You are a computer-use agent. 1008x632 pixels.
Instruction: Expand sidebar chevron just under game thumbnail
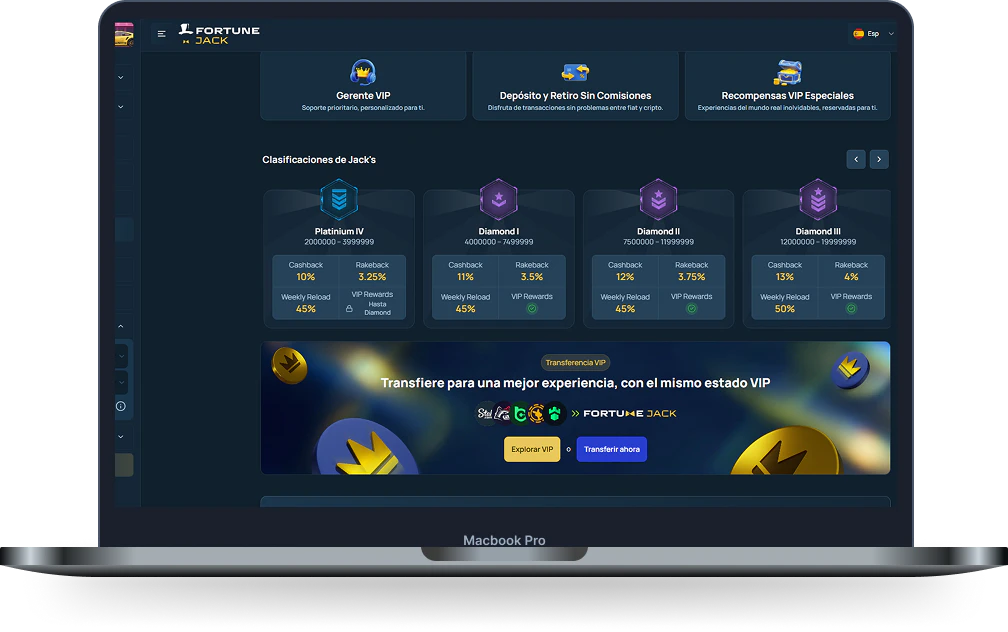click(121, 77)
